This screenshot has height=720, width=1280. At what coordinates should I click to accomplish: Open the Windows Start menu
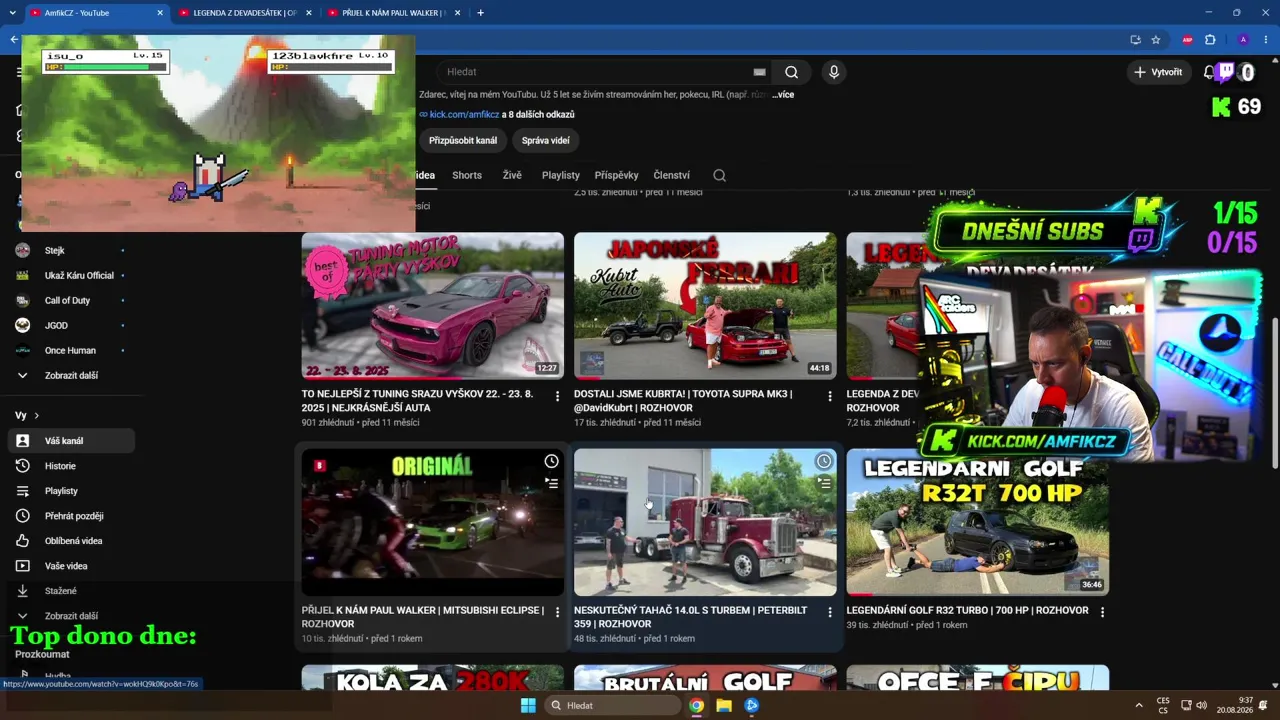click(x=528, y=705)
